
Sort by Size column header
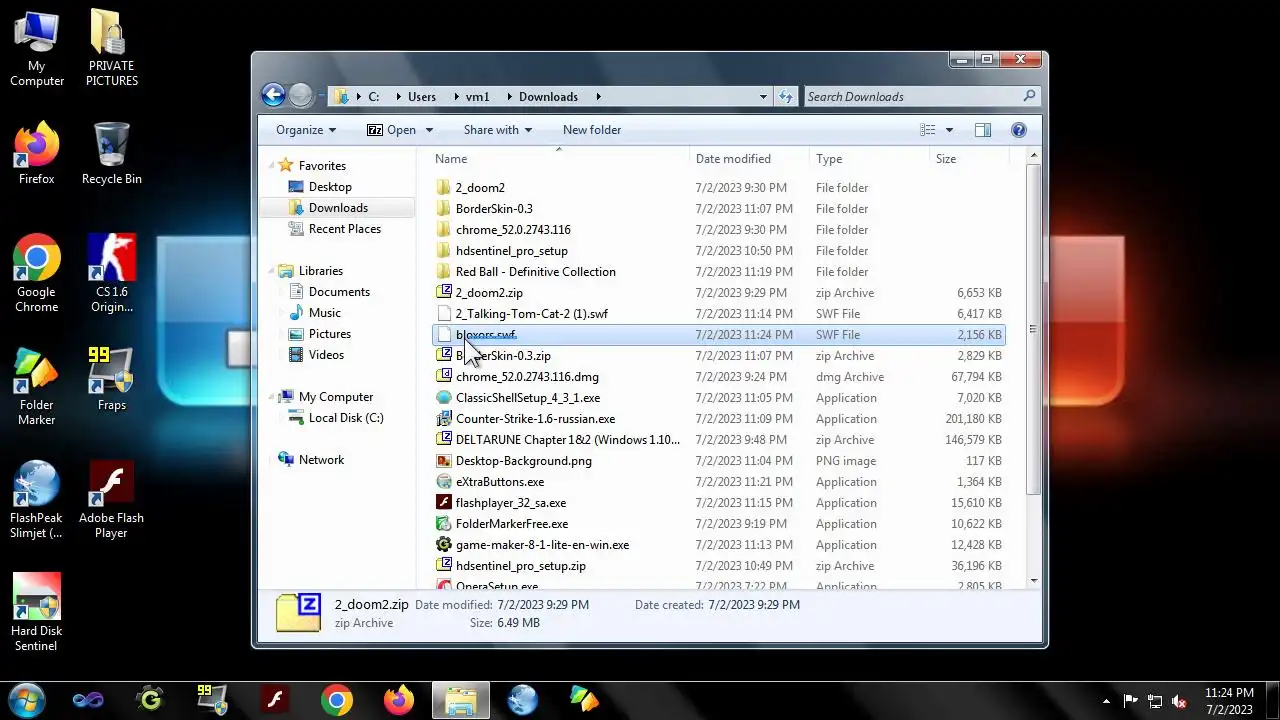968,159
